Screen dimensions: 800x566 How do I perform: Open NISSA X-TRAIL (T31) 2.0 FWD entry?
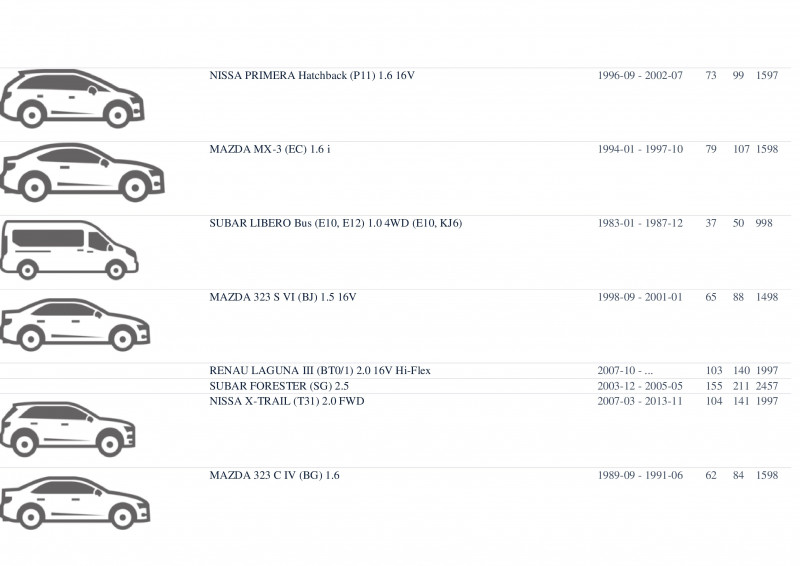click(x=287, y=401)
